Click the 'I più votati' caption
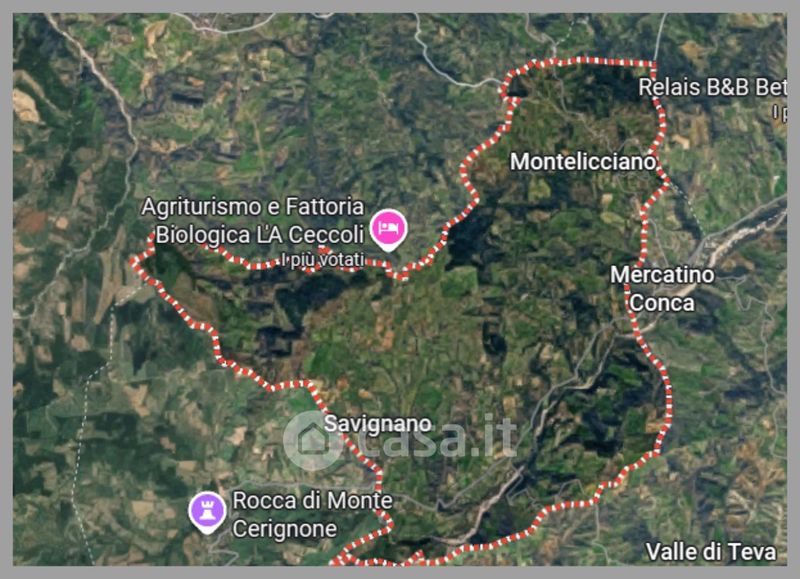 coord(322,260)
